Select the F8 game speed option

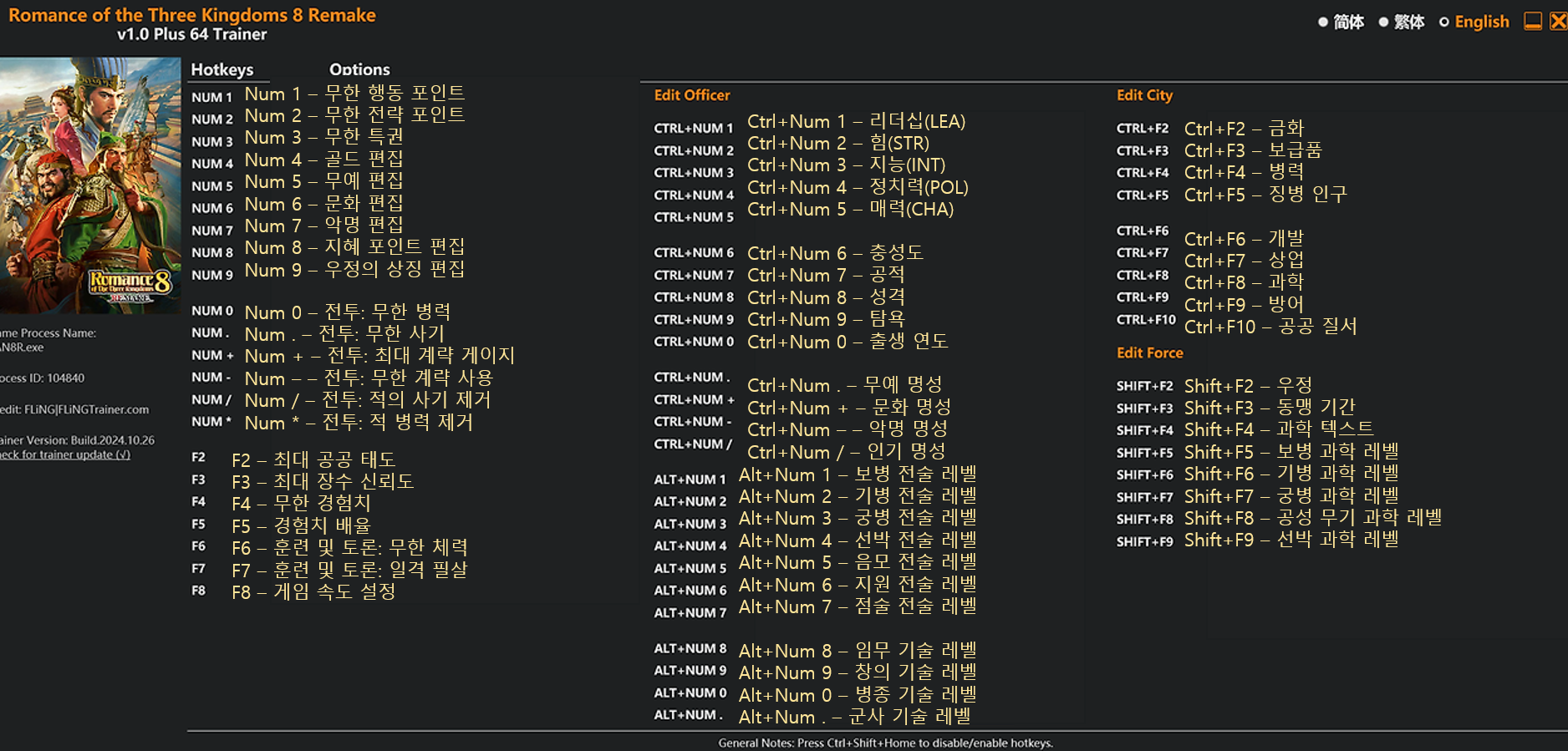(313, 591)
